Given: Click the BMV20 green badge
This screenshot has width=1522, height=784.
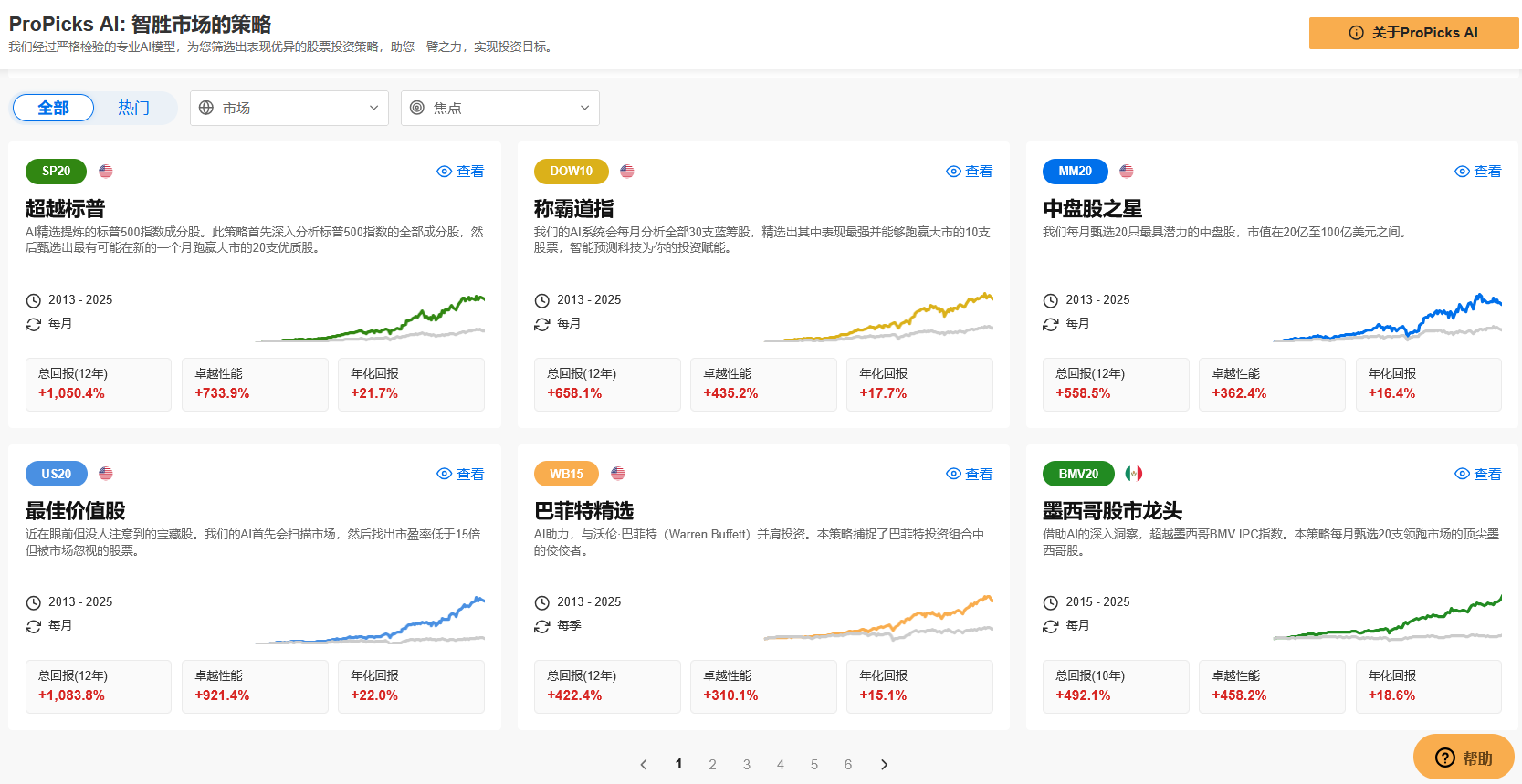Looking at the screenshot, I should pos(1079,474).
